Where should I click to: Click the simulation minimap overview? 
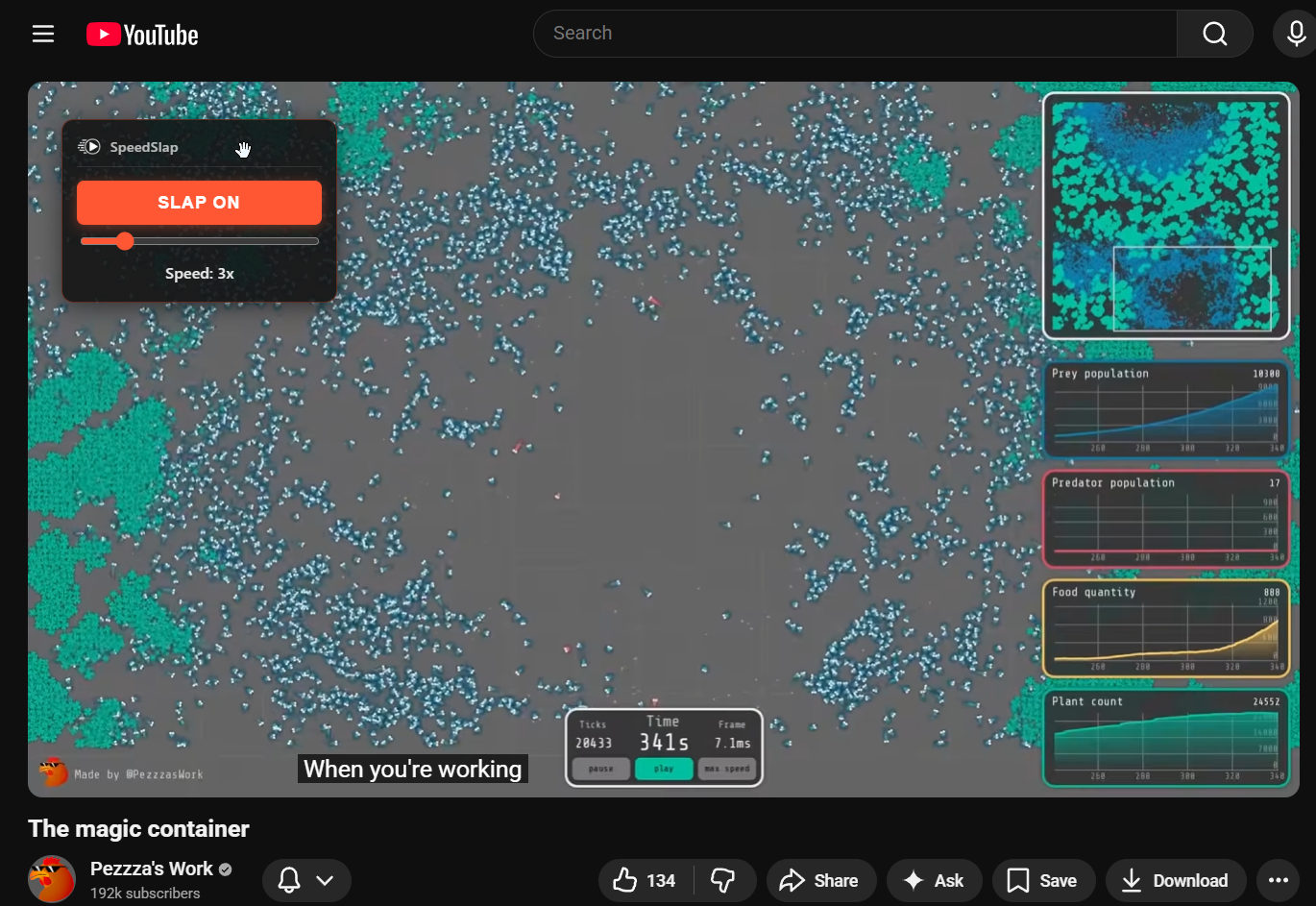1166,215
